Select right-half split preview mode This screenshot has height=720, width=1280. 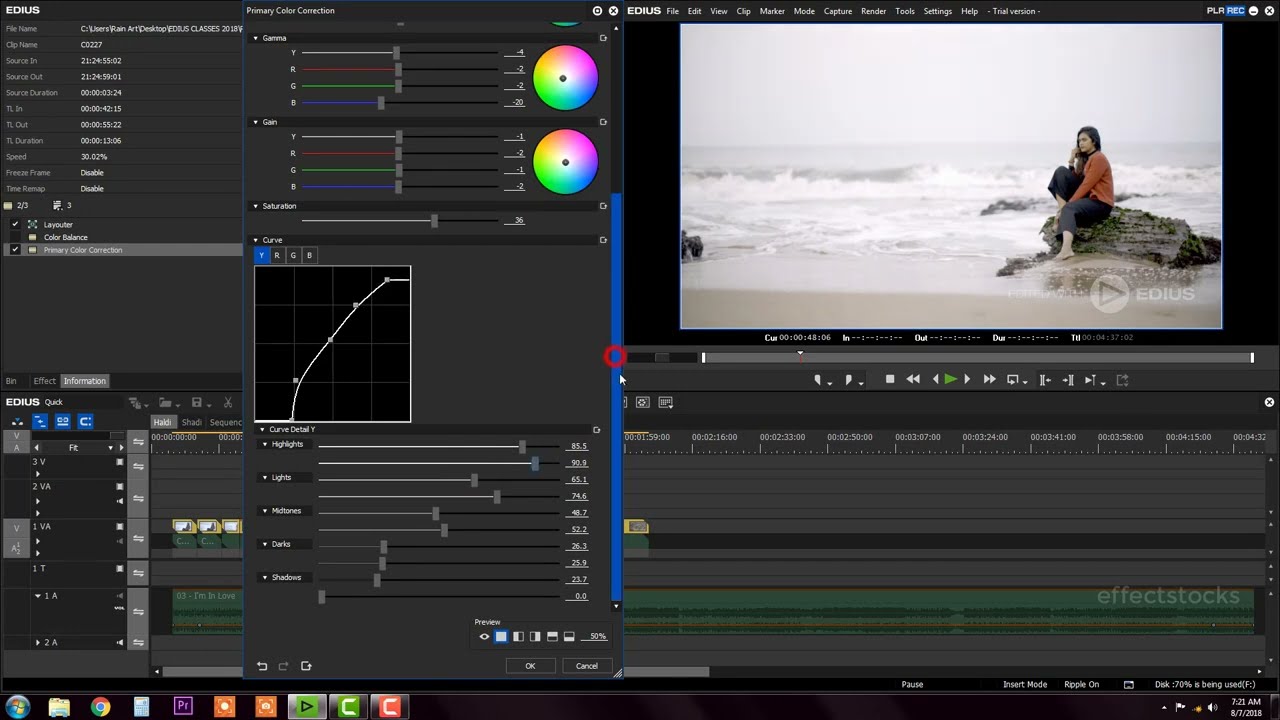(535, 637)
